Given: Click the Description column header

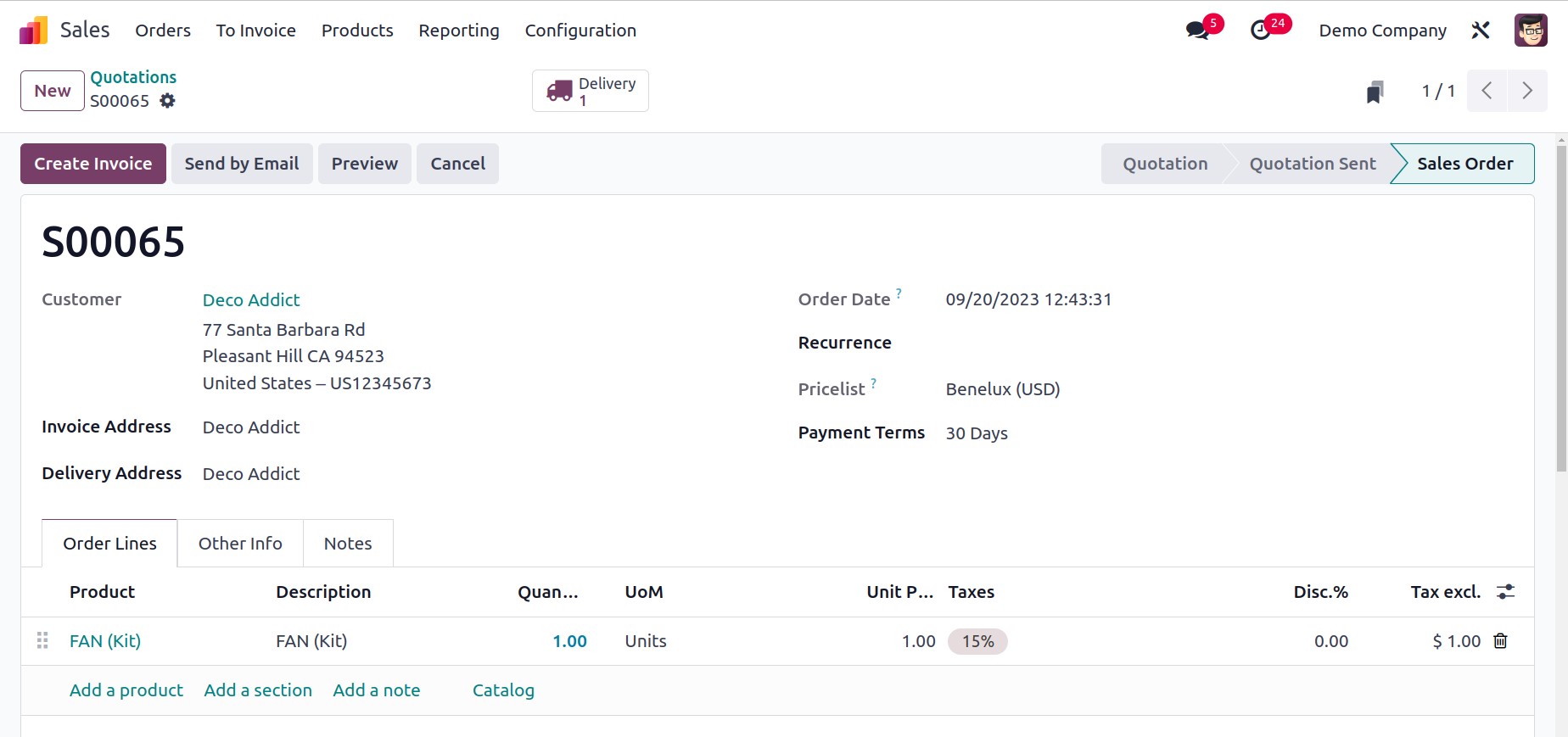Looking at the screenshot, I should [x=323, y=592].
